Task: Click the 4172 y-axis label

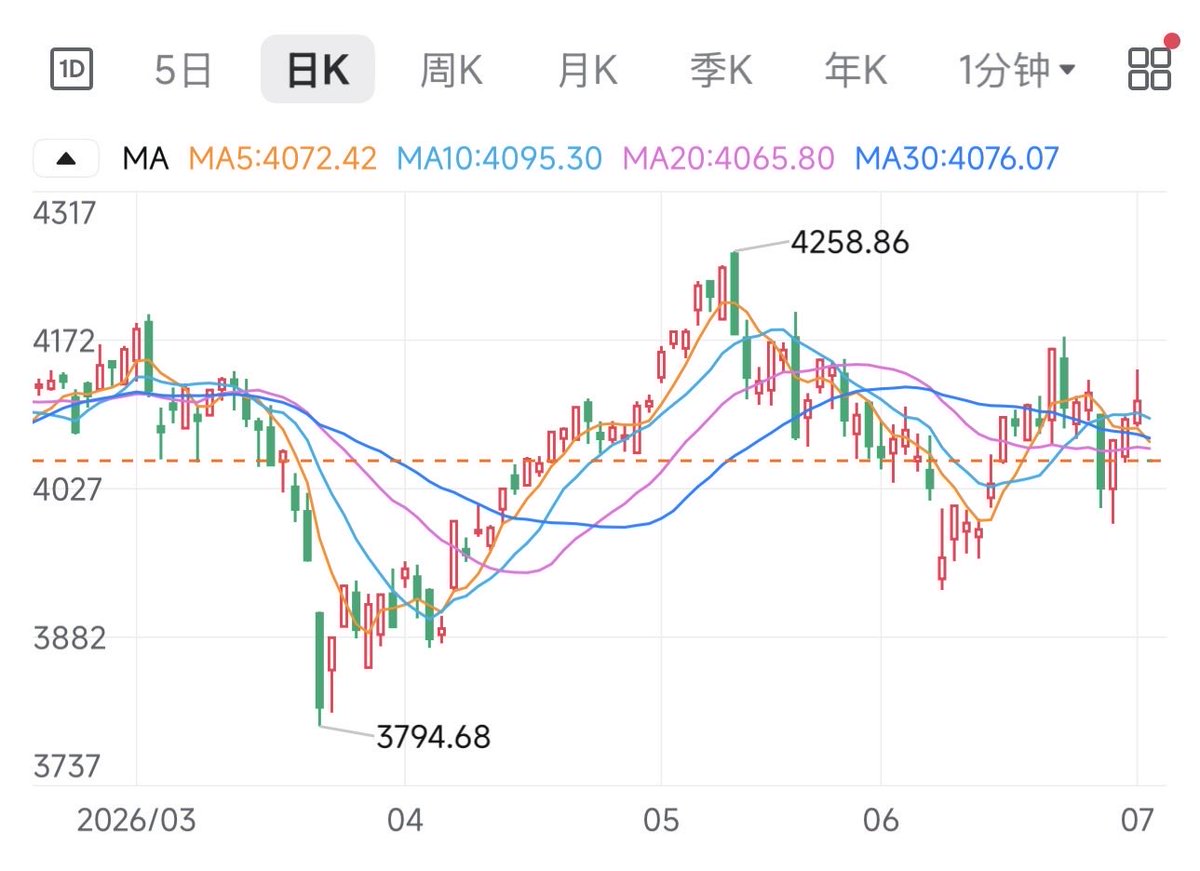Action: coord(64,342)
